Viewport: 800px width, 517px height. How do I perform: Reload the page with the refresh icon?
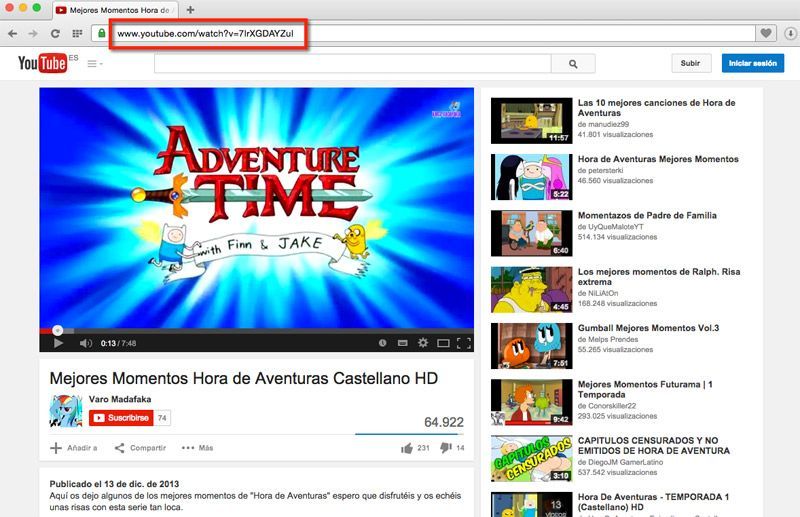click(55, 34)
